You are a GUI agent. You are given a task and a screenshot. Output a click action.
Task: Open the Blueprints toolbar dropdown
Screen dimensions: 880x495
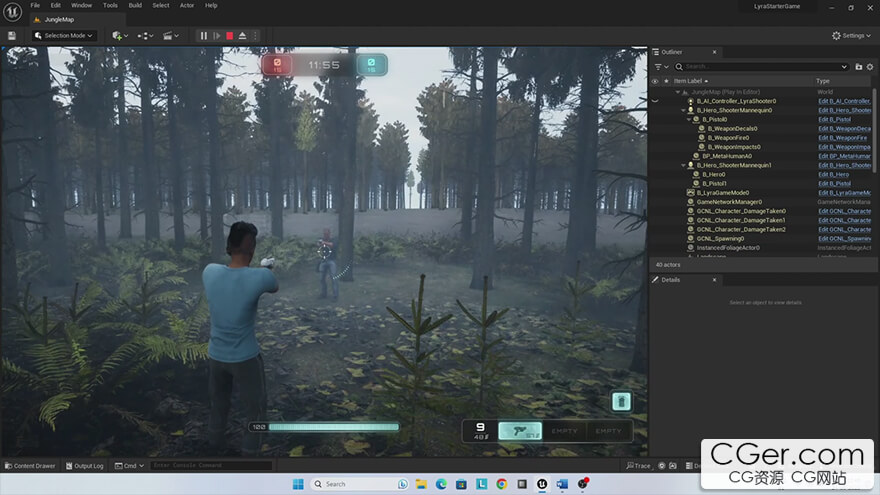click(145, 35)
